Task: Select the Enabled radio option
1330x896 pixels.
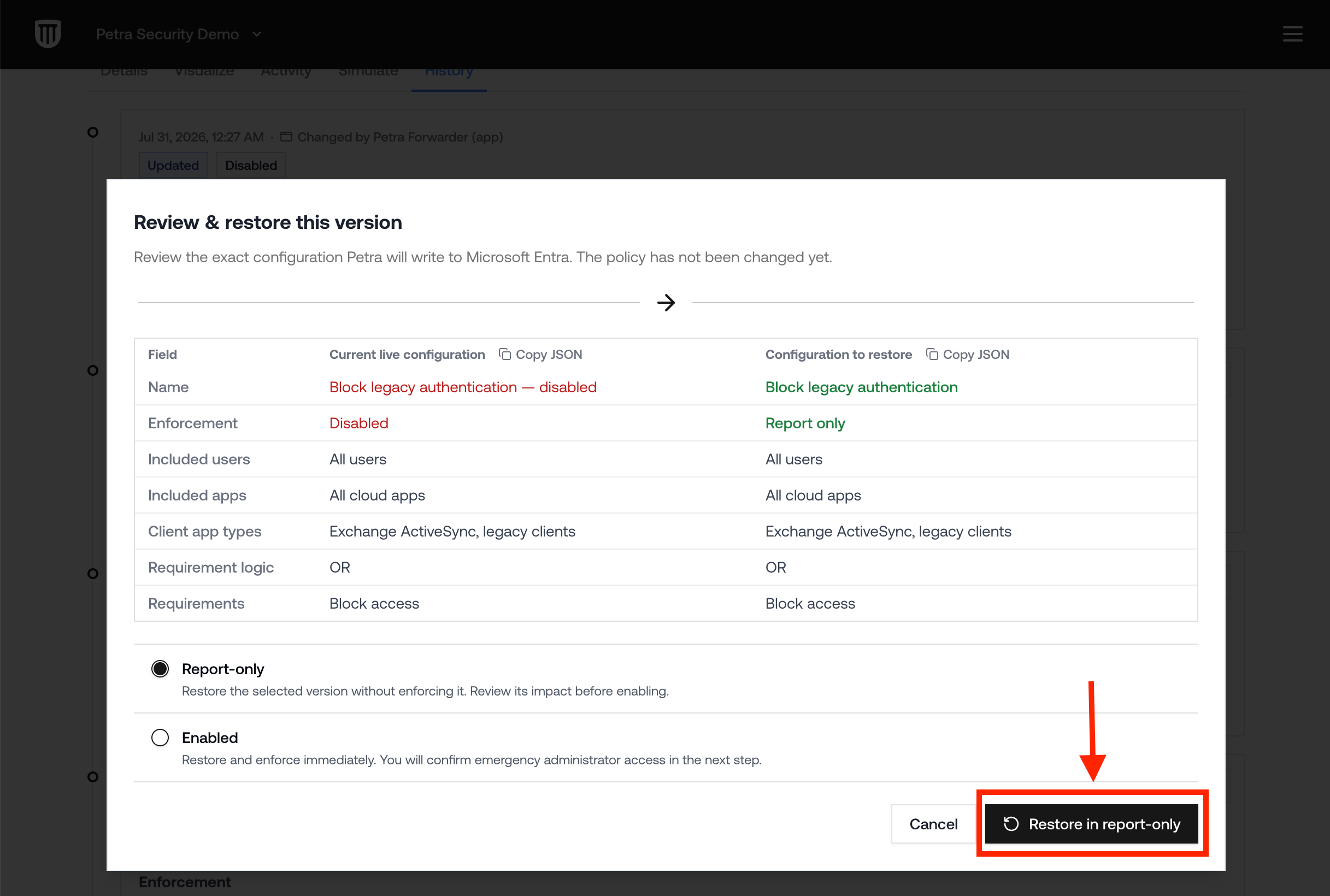Action: (x=160, y=737)
